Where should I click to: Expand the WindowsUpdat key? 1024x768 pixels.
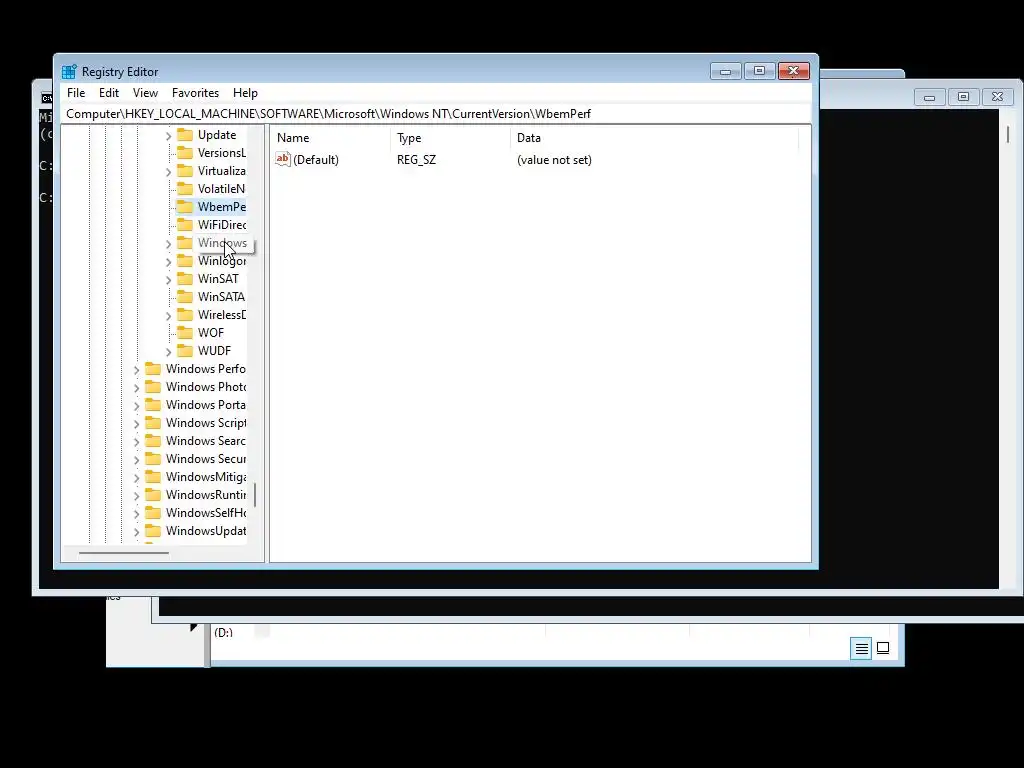136,532
